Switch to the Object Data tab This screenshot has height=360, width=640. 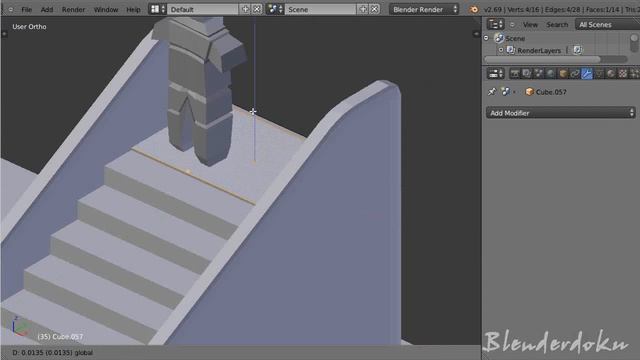tap(599, 73)
